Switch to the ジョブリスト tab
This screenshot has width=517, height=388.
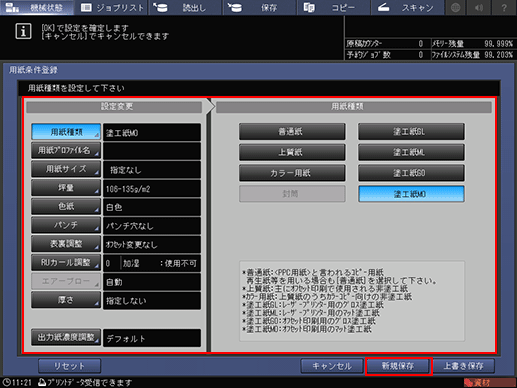coord(112,7)
